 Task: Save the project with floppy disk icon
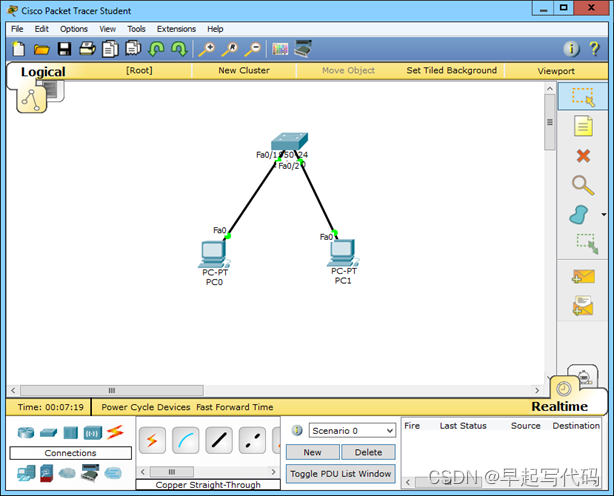64,49
